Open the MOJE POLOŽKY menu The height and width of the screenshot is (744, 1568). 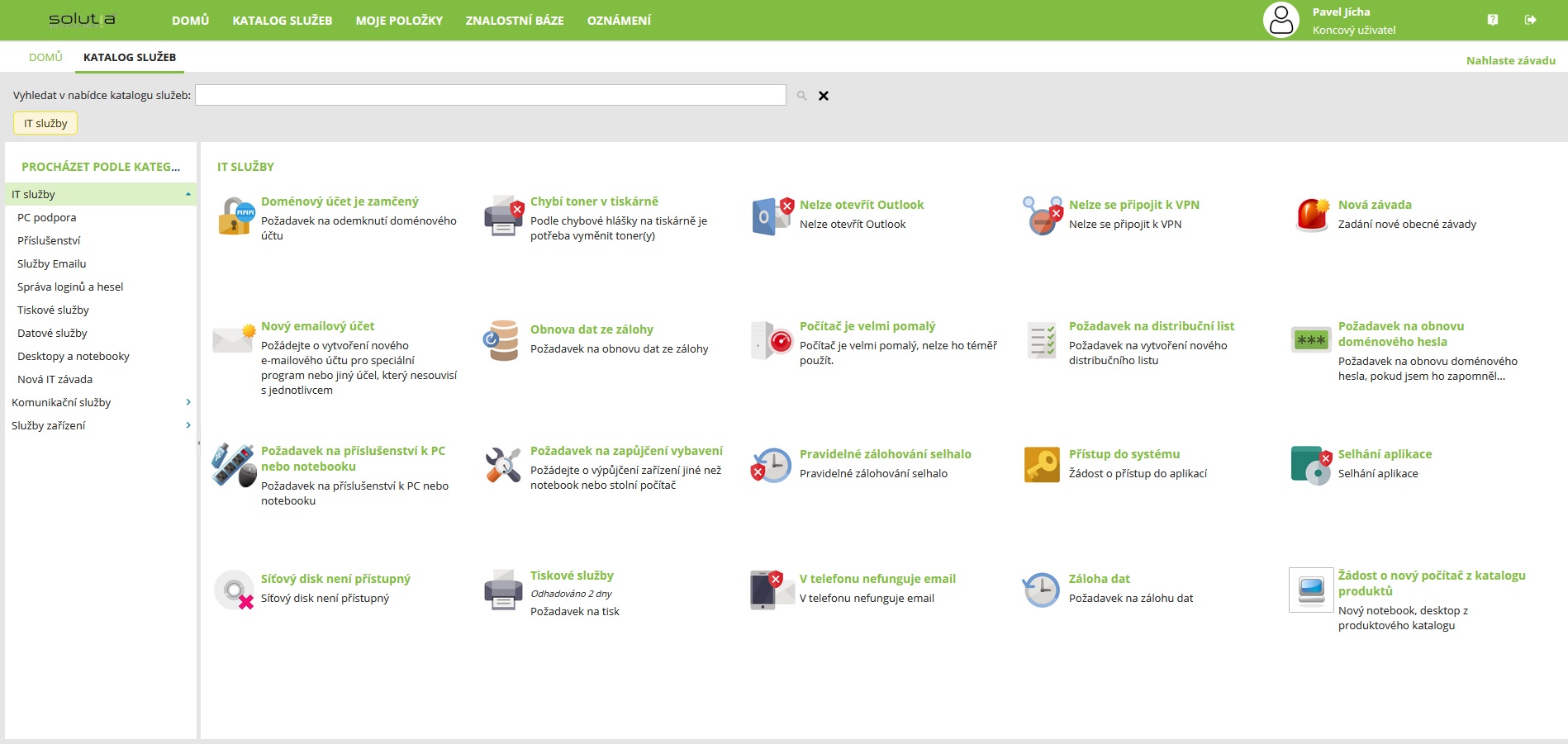399,21
